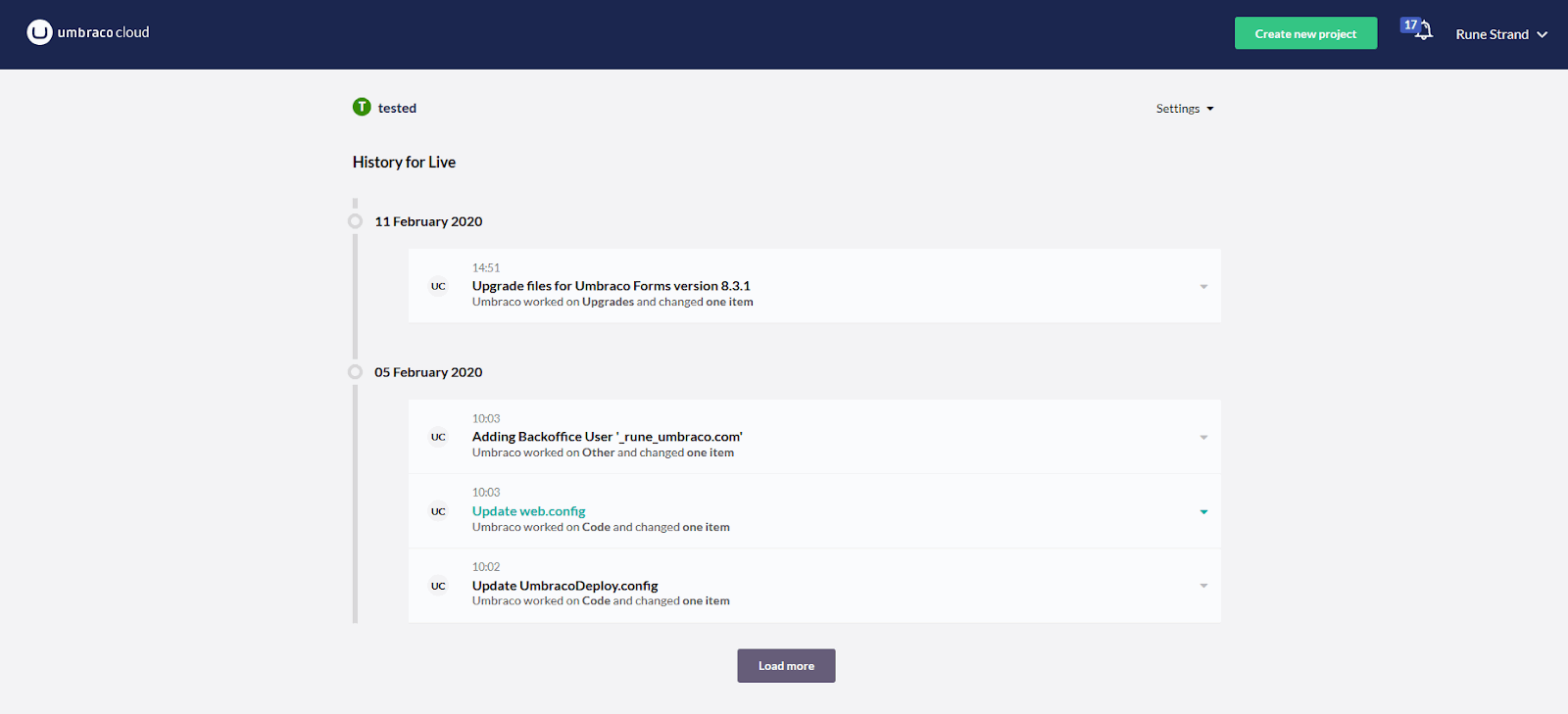Expand the Update UmbracoDeploy.config entry arrow

tap(1203, 586)
